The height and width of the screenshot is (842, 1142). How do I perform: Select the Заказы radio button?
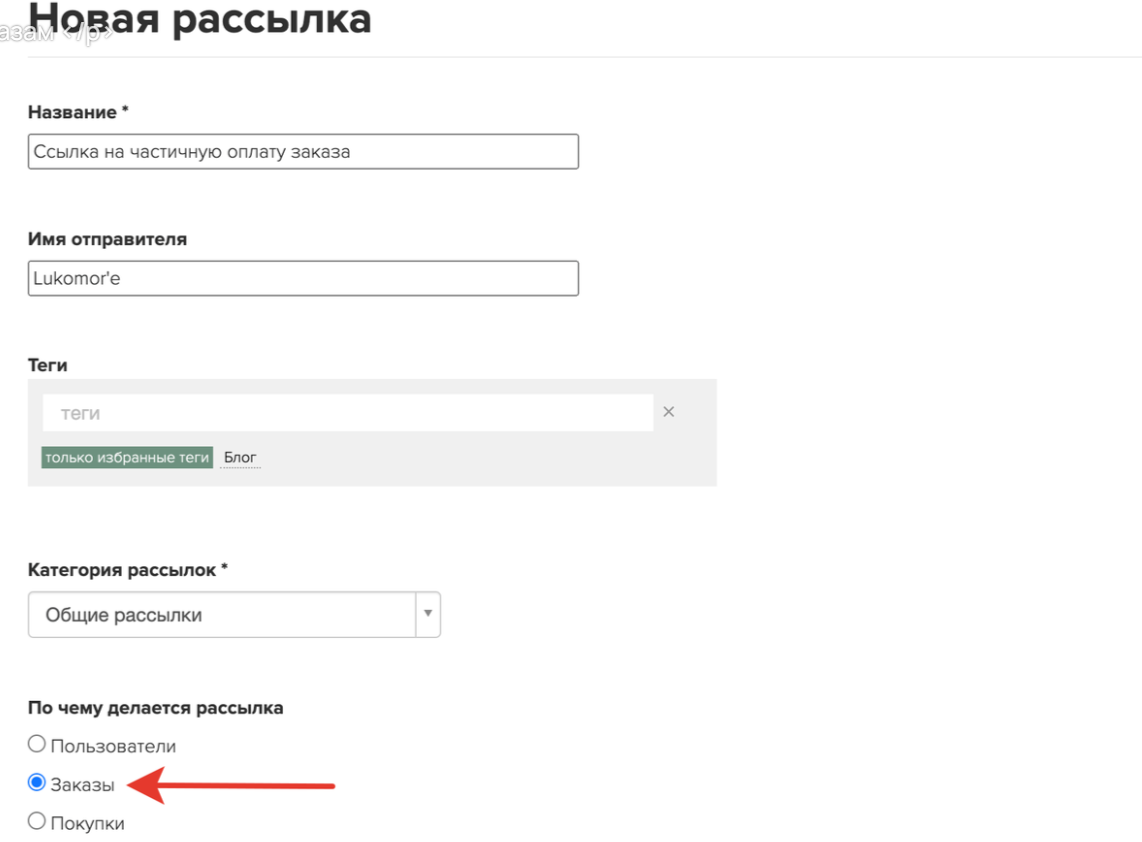[36, 782]
